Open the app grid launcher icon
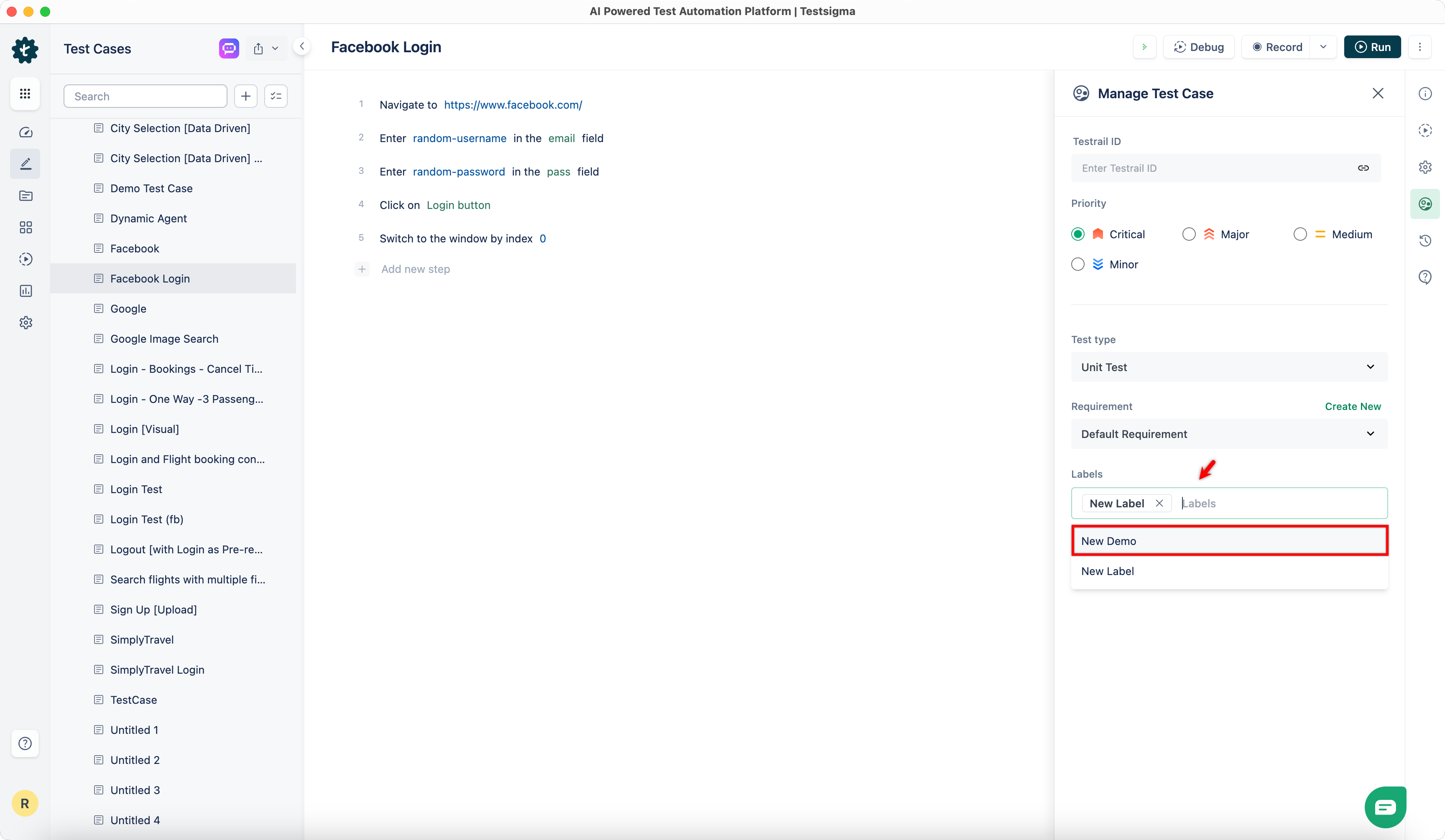This screenshot has width=1445, height=840. click(x=25, y=93)
